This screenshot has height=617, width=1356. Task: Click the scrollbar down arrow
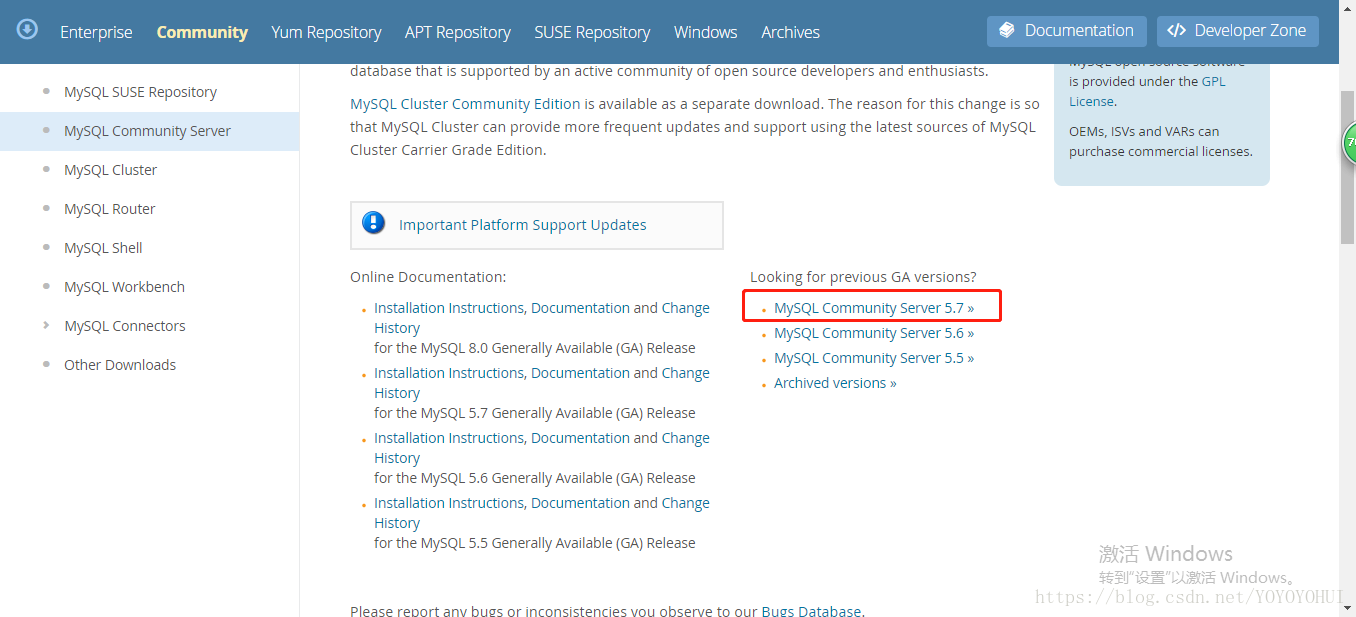[1347, 607]
